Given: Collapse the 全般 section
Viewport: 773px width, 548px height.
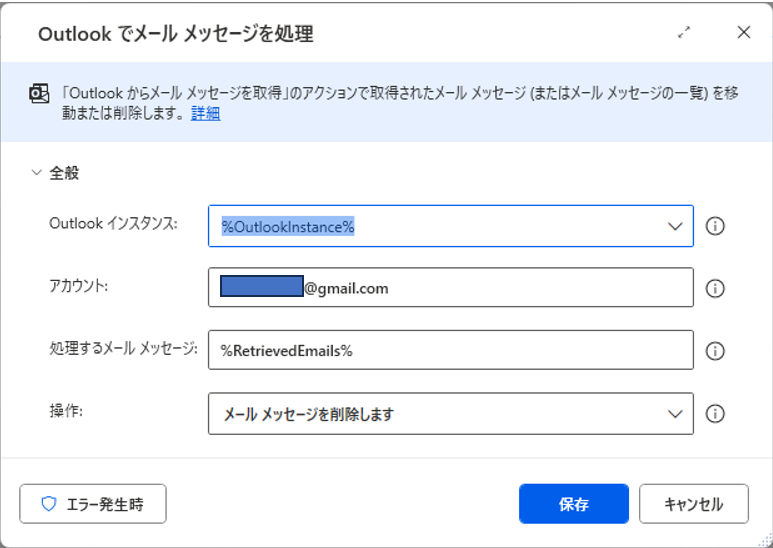Looking at the screenshot, I should click(x=36, y=172).
